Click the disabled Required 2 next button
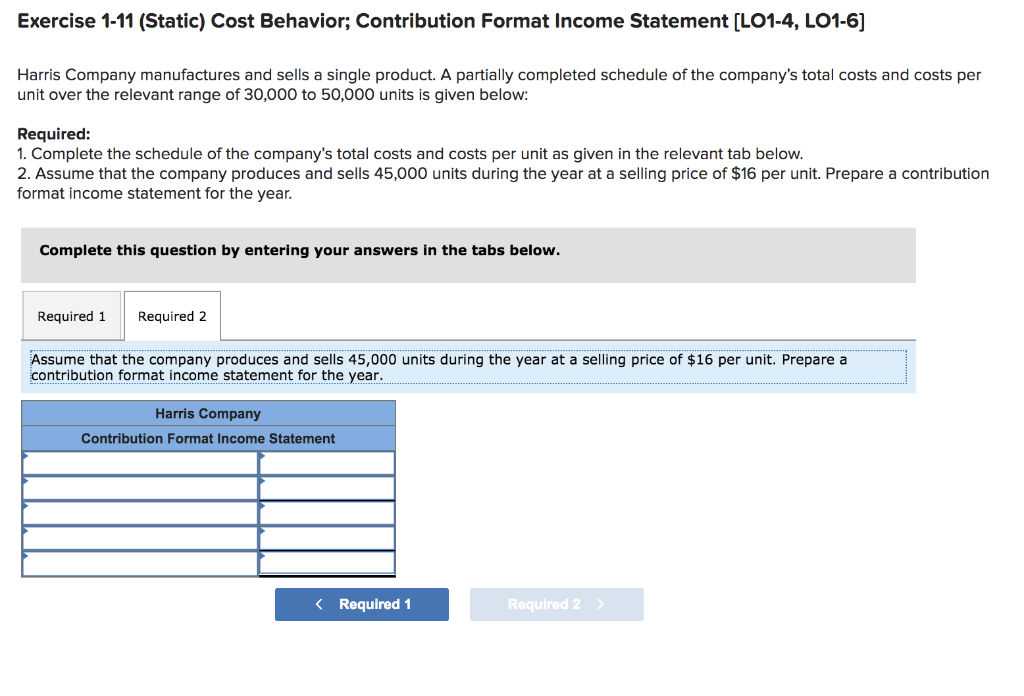The height and width of the screenshot is (696, 1024). pyautogui.click(x=556, y=604)
